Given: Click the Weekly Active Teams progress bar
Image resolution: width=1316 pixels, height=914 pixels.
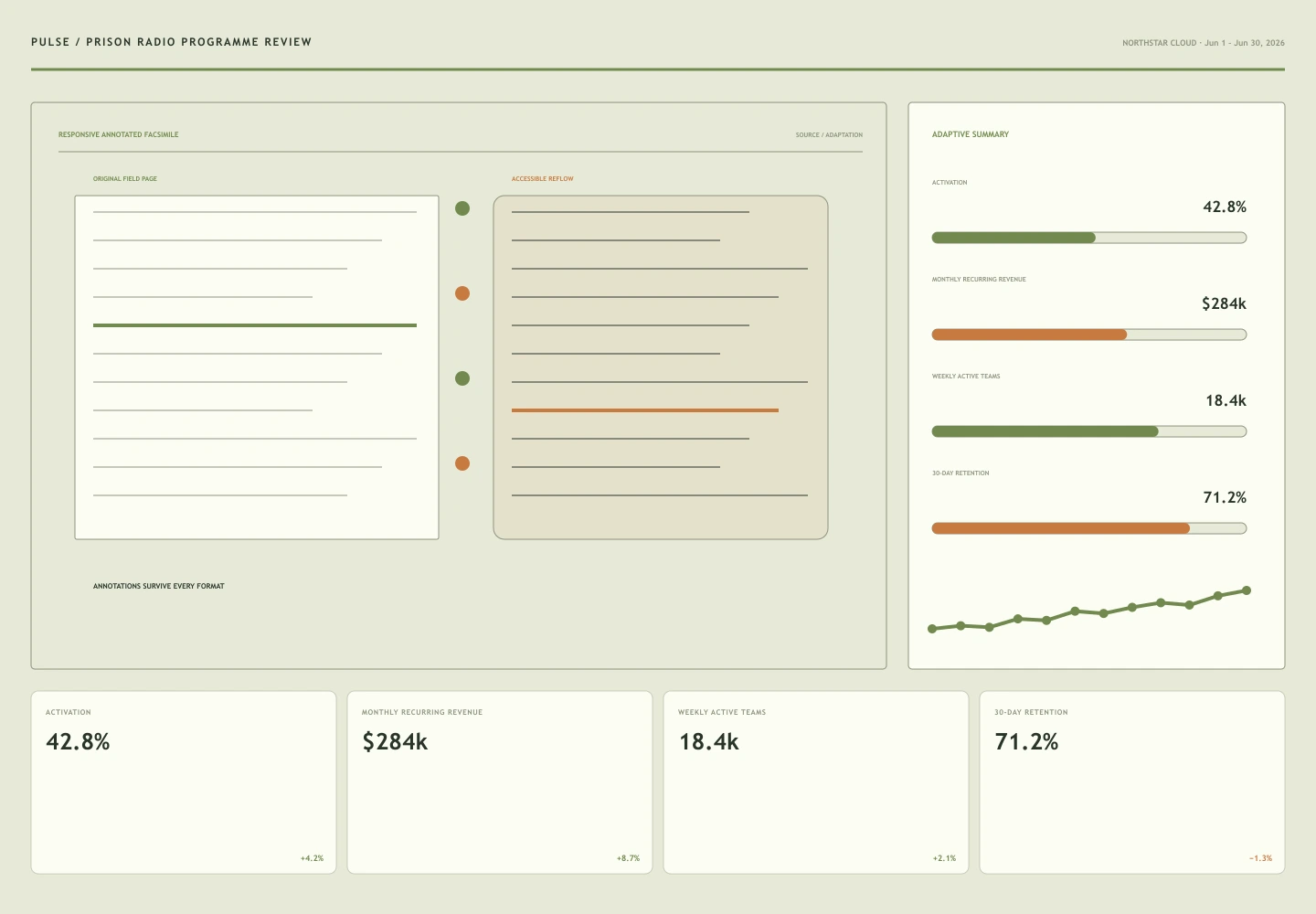Looking at the screenshot, I should click(1089, 431).
